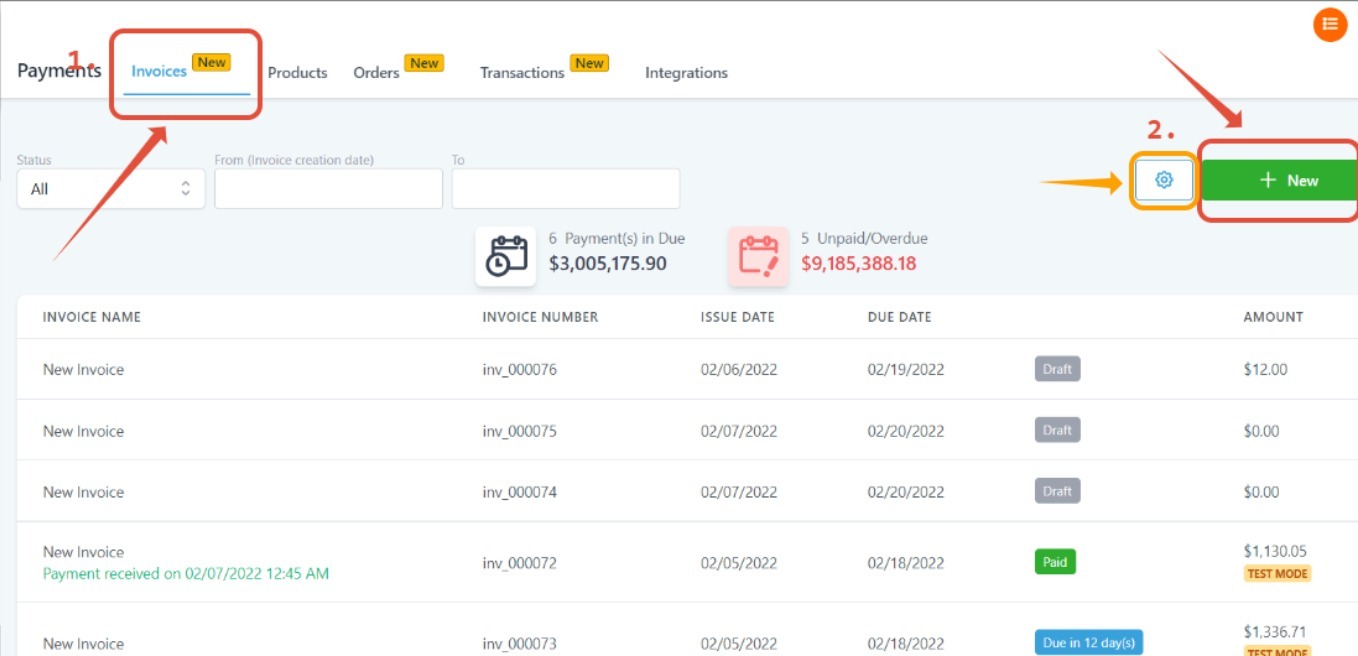Expand the Status filter dropdown
Screen dimensions: 1358x656
[x=111, y=189]
